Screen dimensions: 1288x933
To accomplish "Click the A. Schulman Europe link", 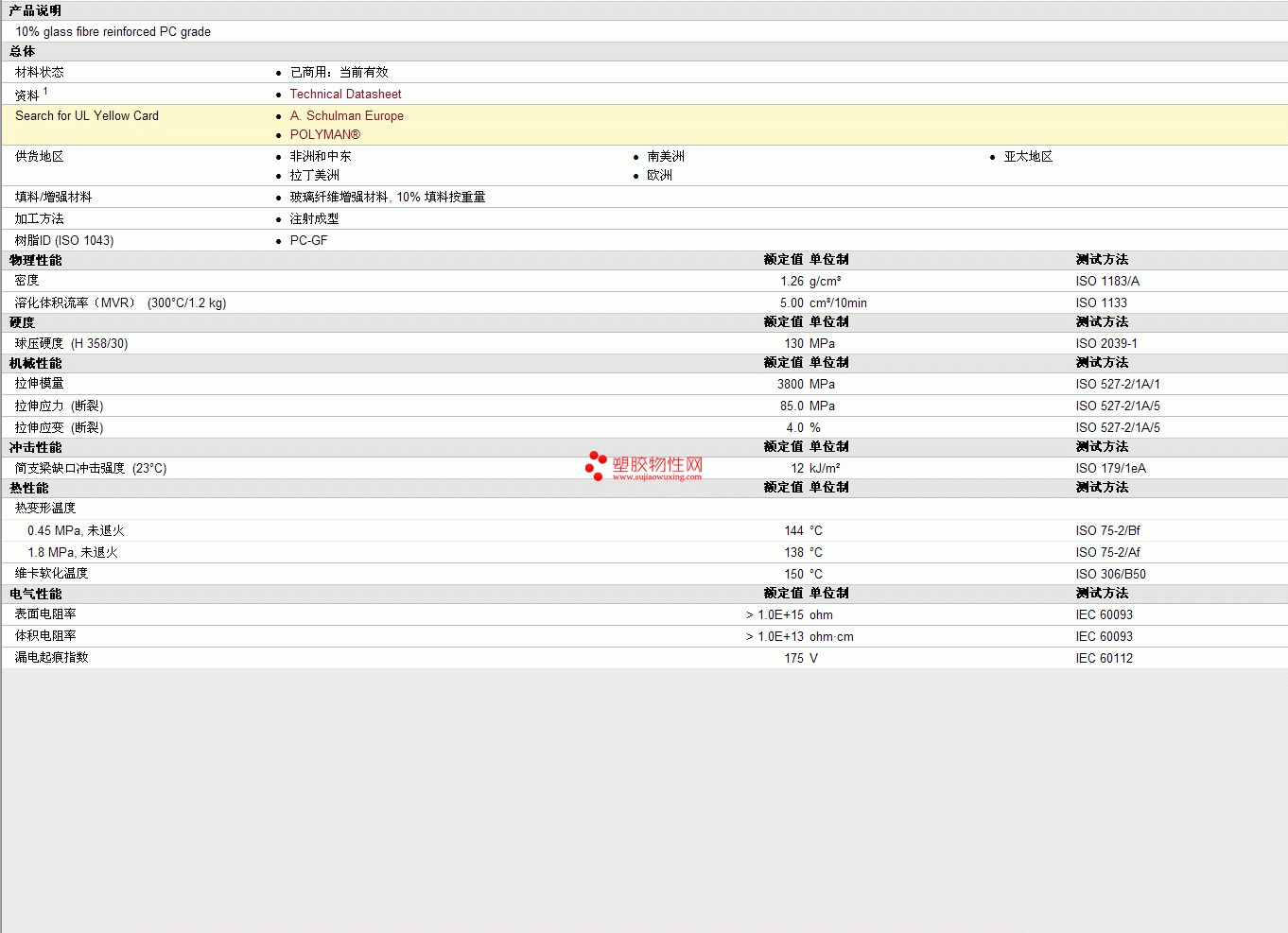I will tap(346, 116).
